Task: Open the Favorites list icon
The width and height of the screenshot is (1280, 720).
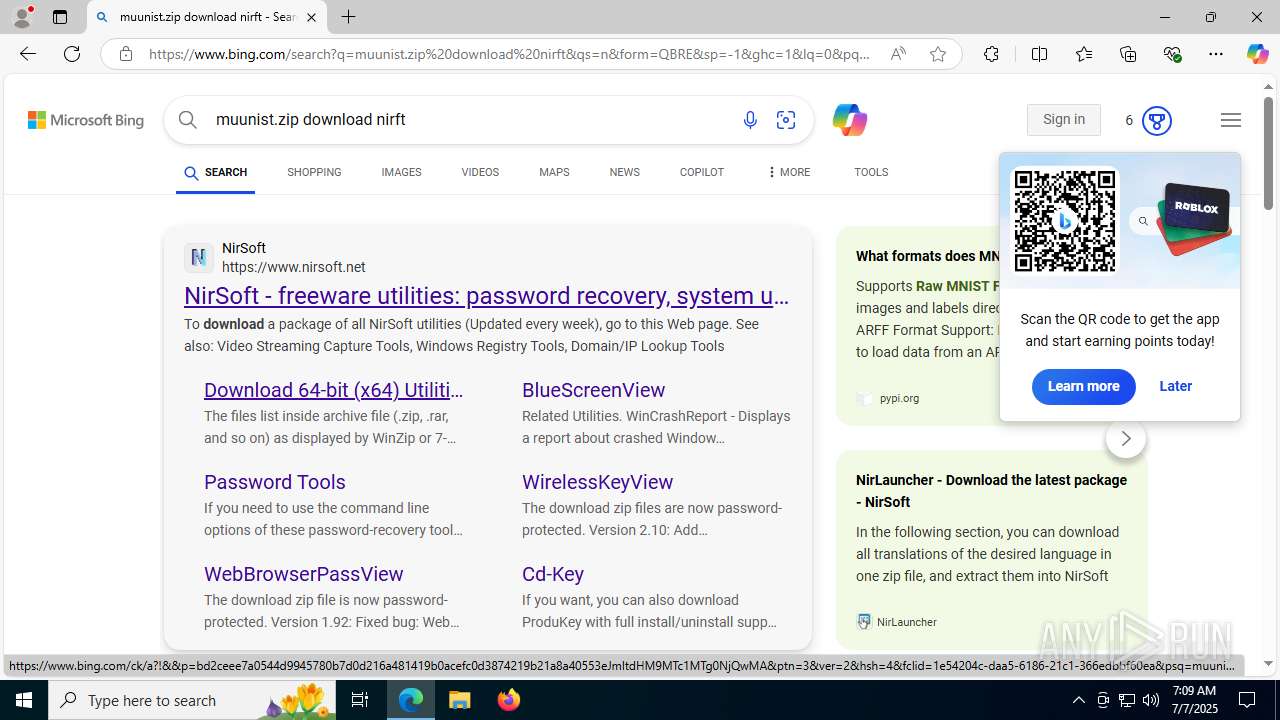Action: tap(1083, 54)
